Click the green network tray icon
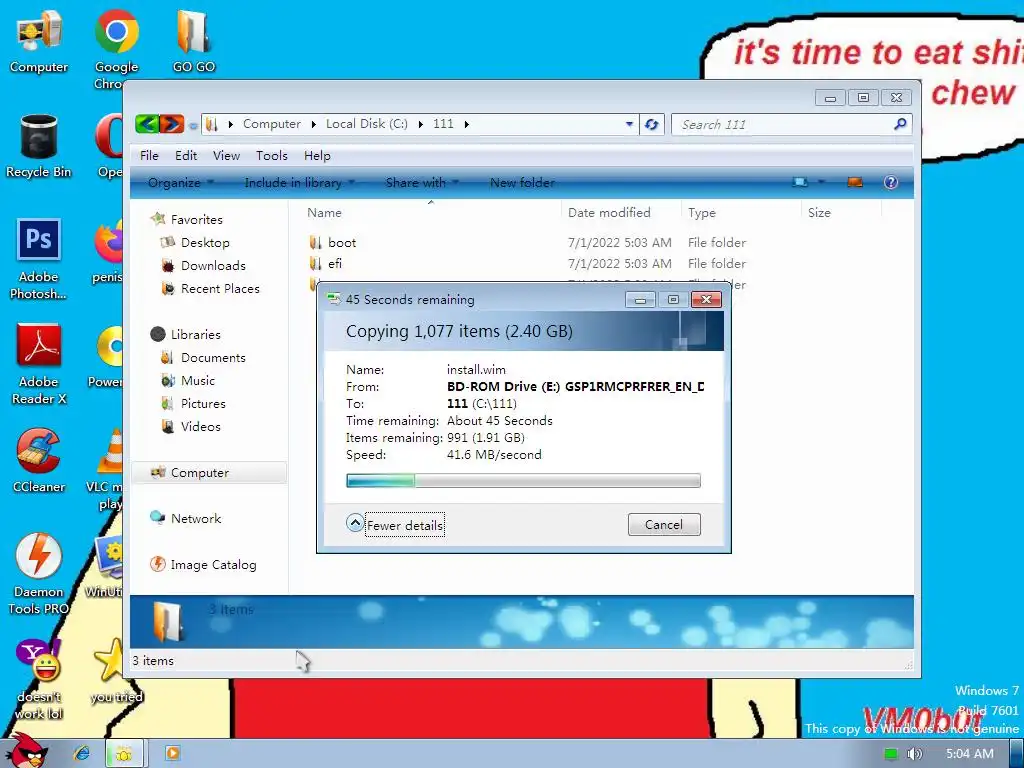This screenshot has width=1024, height=768. tap(891, 754)
